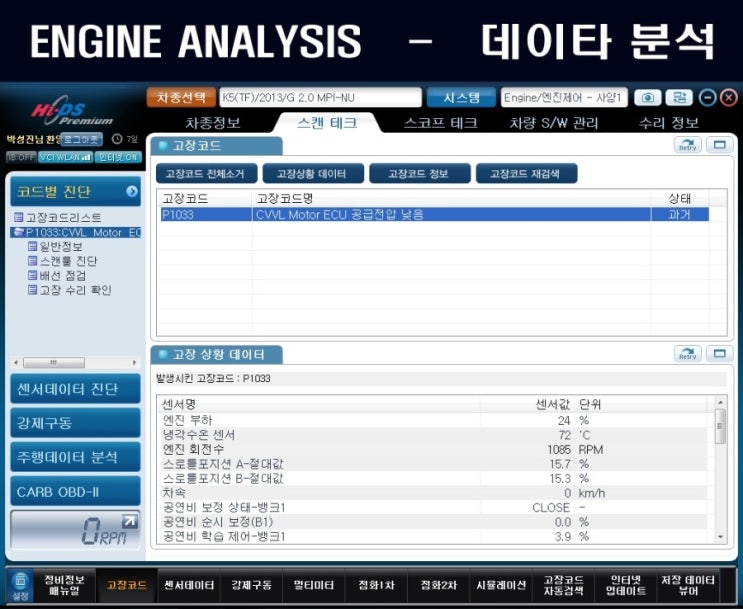
Task: Expand the 주행데이터 분석 section
Action: click(75, 457)
